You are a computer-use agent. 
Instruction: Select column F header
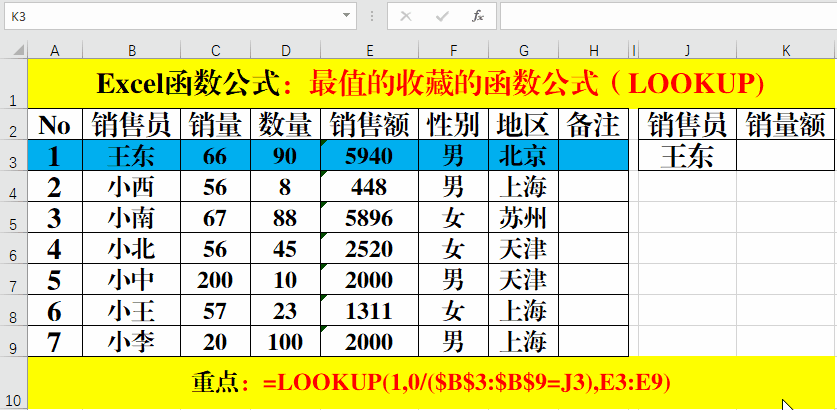click(x=454, y=51)
